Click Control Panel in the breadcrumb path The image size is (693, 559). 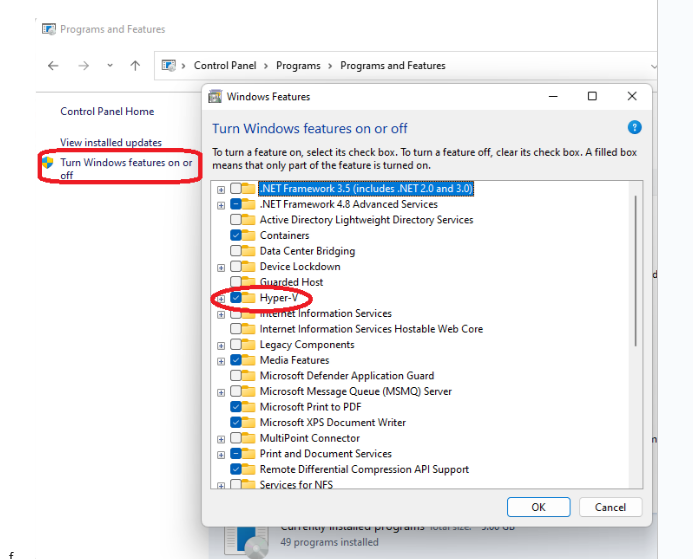coord(225,66)
